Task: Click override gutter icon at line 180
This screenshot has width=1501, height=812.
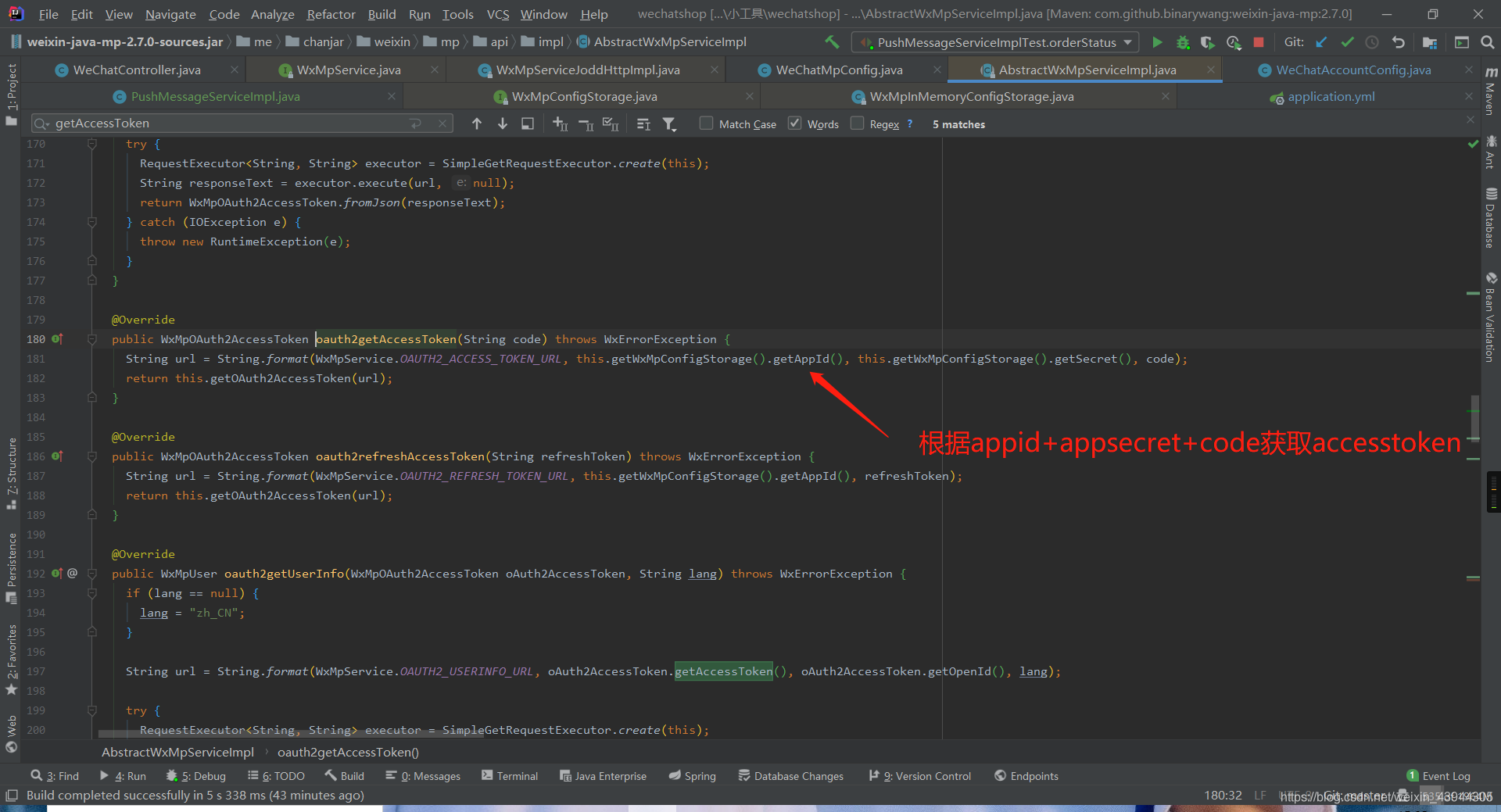Action: (x=57, y=339)
